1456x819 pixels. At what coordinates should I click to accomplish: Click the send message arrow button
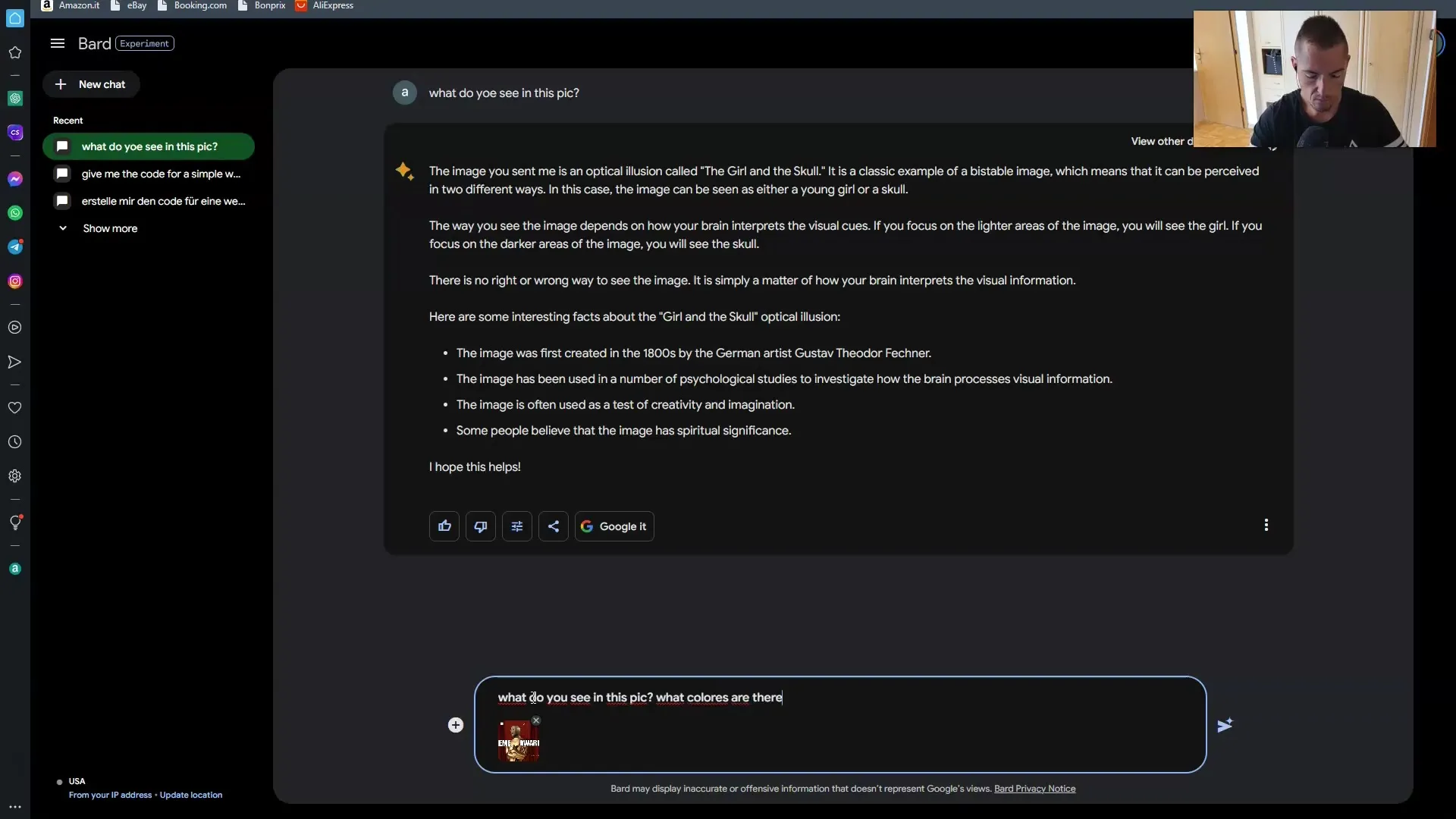pos(1224,725)
